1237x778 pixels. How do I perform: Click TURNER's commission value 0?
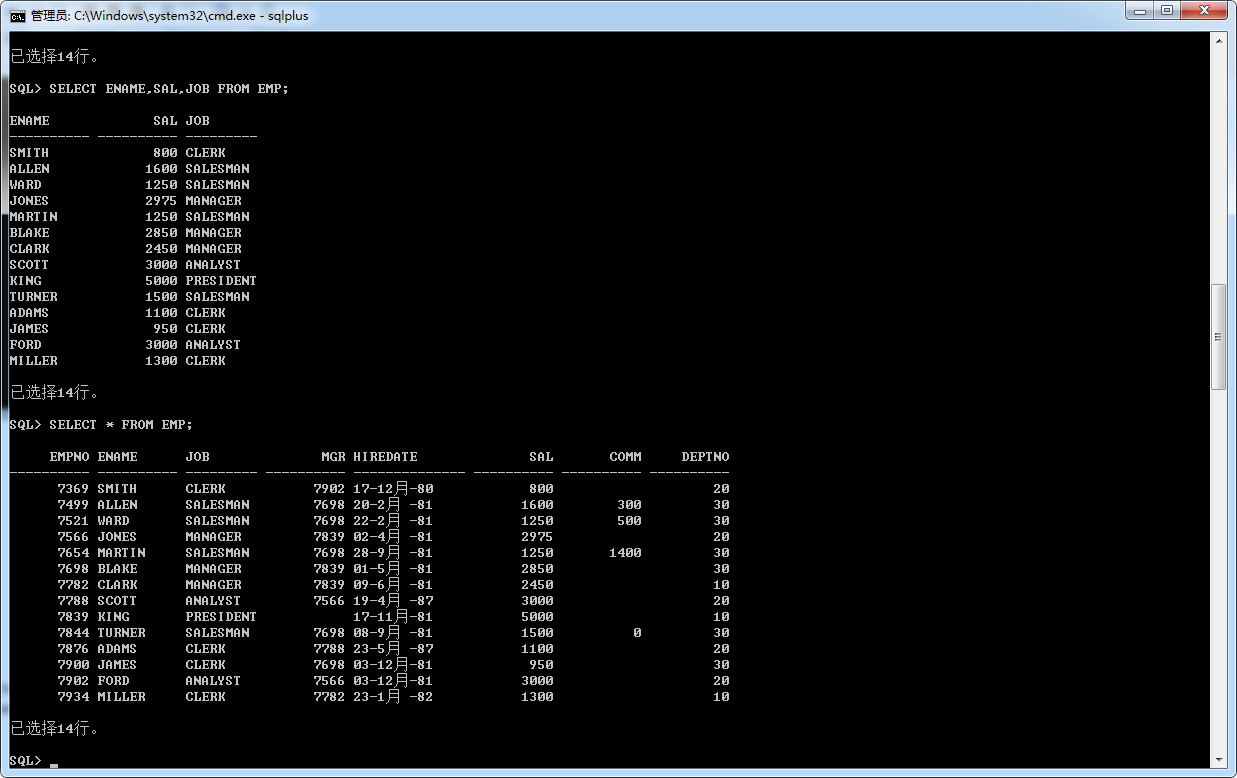pyautogui.click(x=637, y=633)
